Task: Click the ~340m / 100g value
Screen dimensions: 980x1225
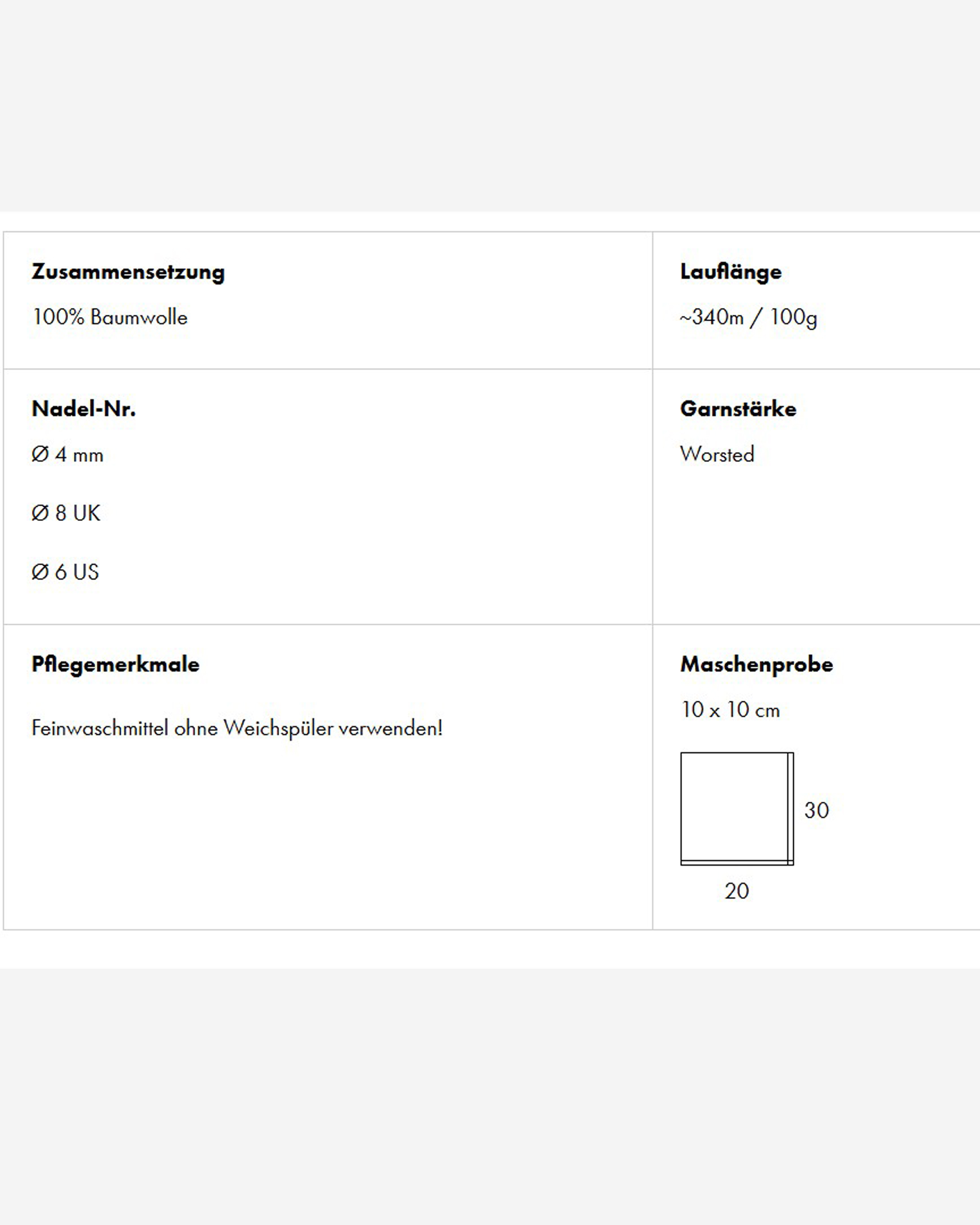Action: tap(748, 318)
